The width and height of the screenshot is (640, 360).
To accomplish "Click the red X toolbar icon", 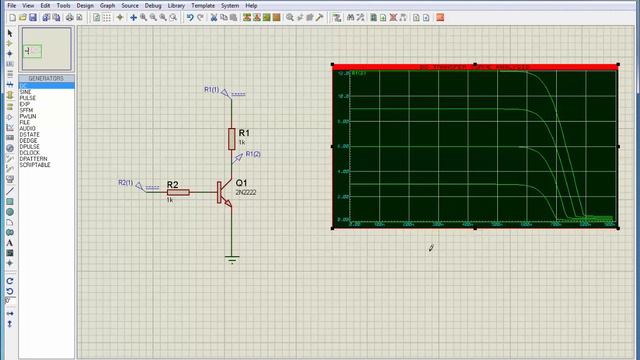I will coord(393,18).
